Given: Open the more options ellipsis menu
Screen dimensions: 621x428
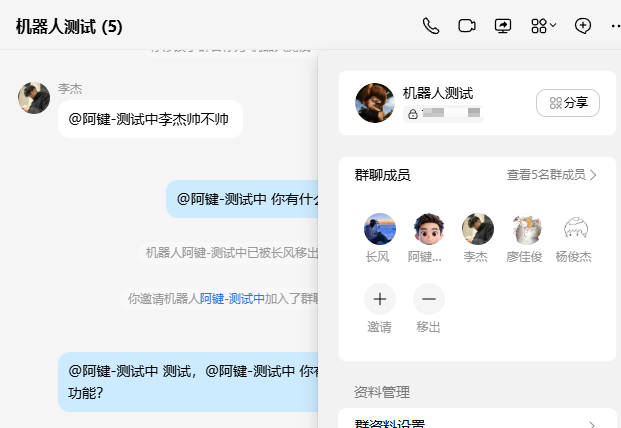Looking at the screenshot, I should [x=615, y=26].
